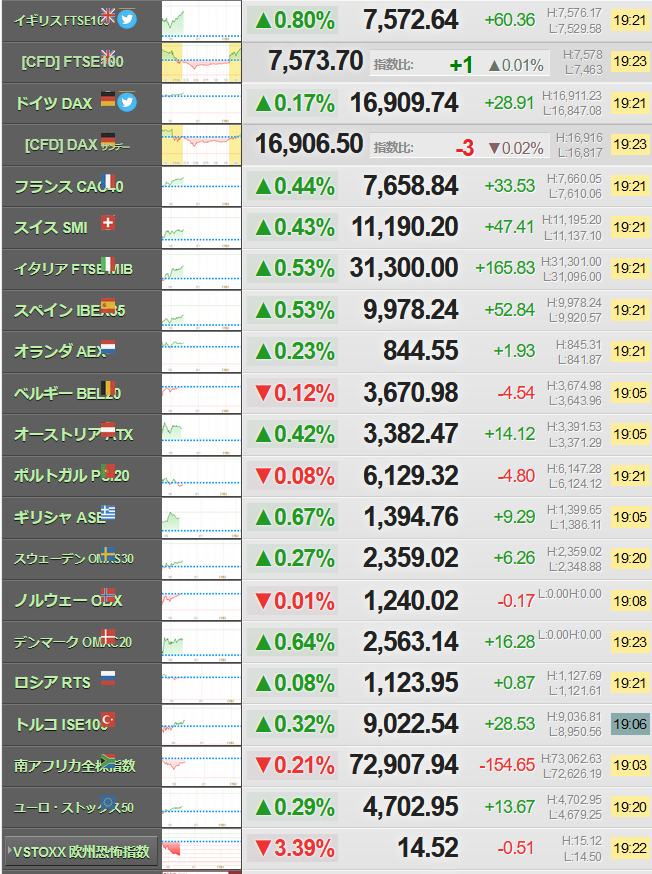Click the BEL20 change ▼0.12%
652x874 pixels.
[295, 394]
